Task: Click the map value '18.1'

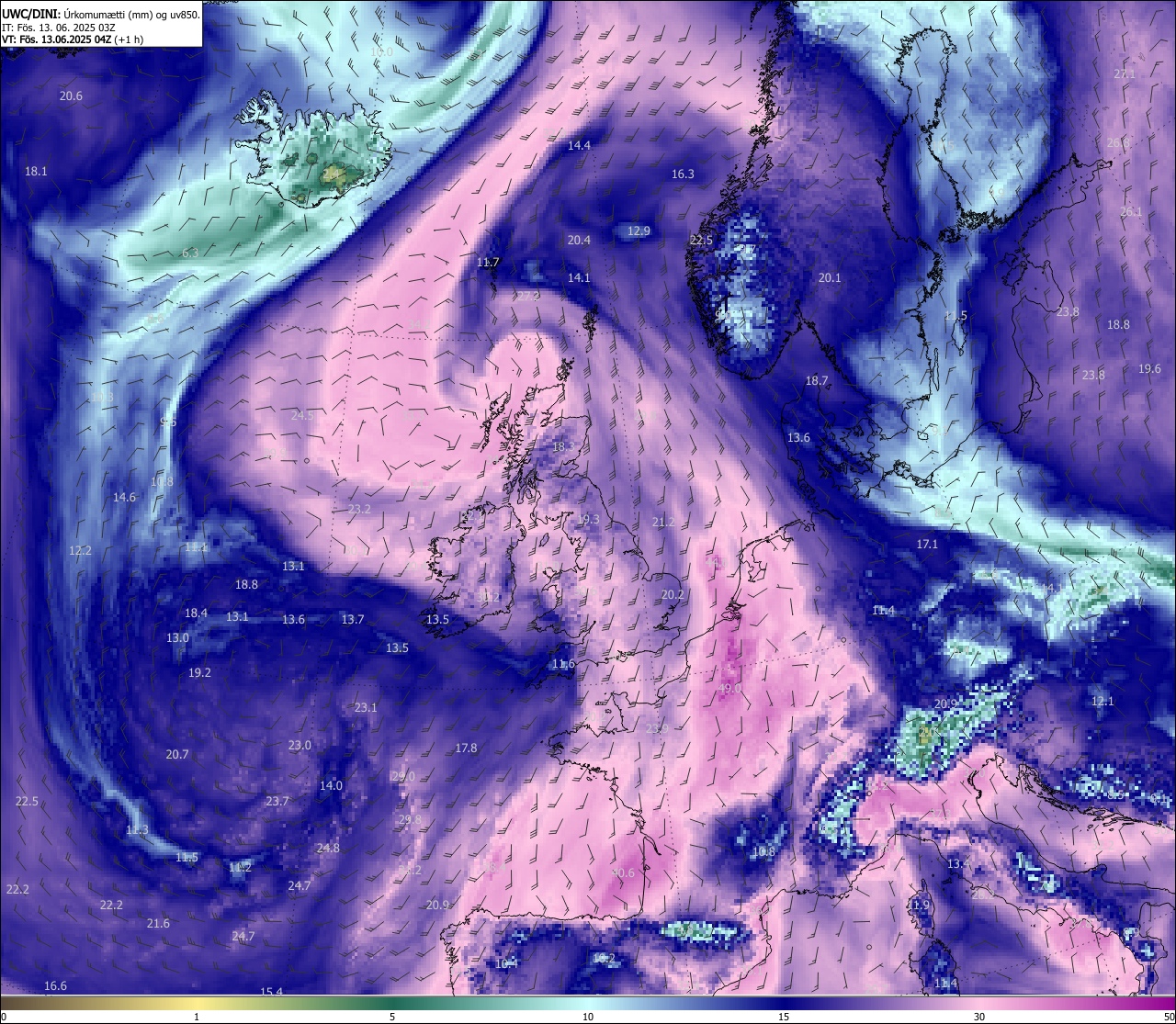Action: click(x=36, y=172)
